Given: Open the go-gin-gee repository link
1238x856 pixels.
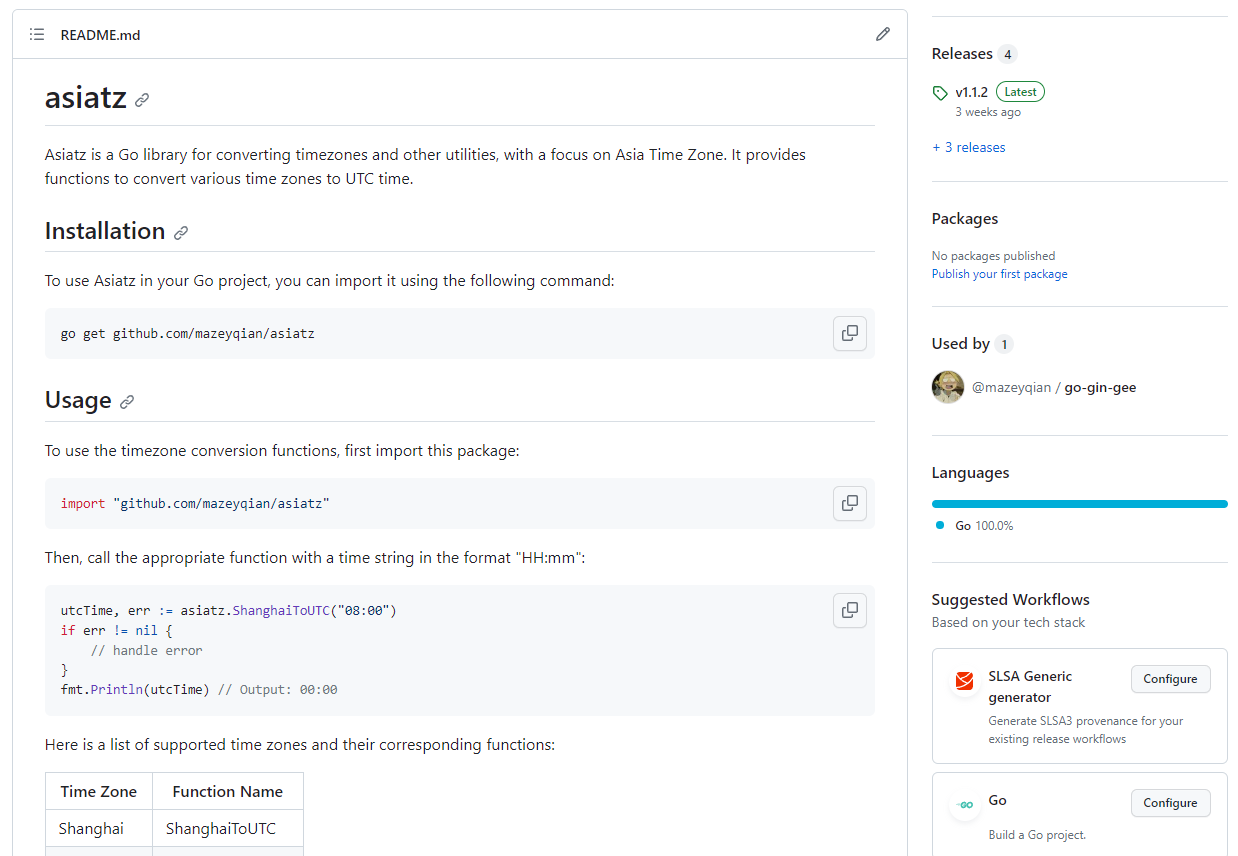Looking at the screenshot, I should tap(1100, 387).
